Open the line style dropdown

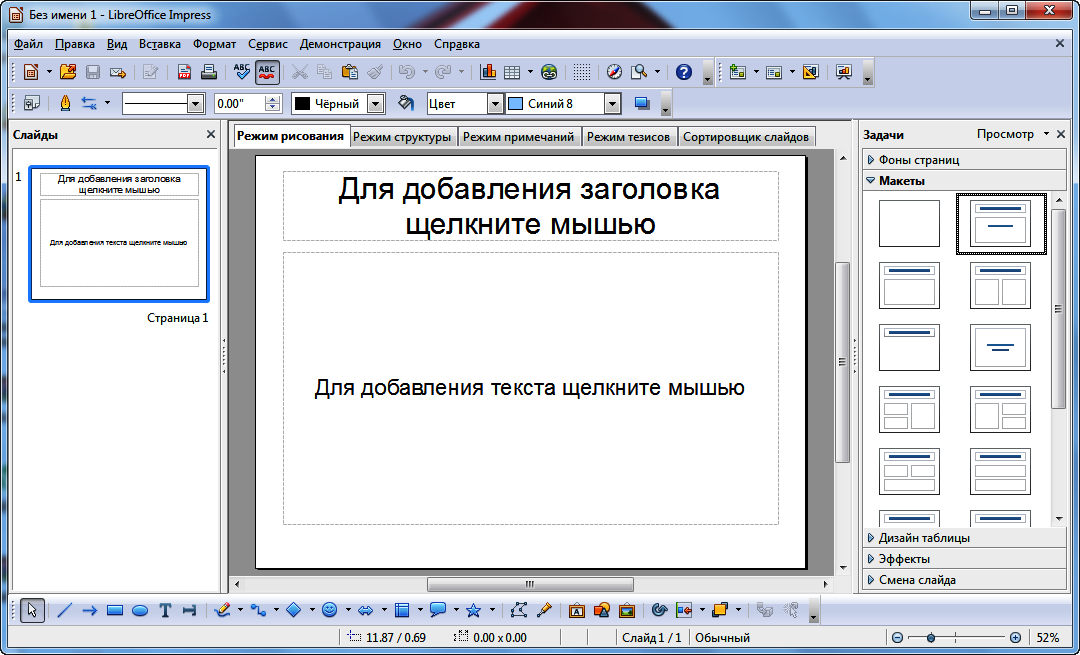pos(196,104)
